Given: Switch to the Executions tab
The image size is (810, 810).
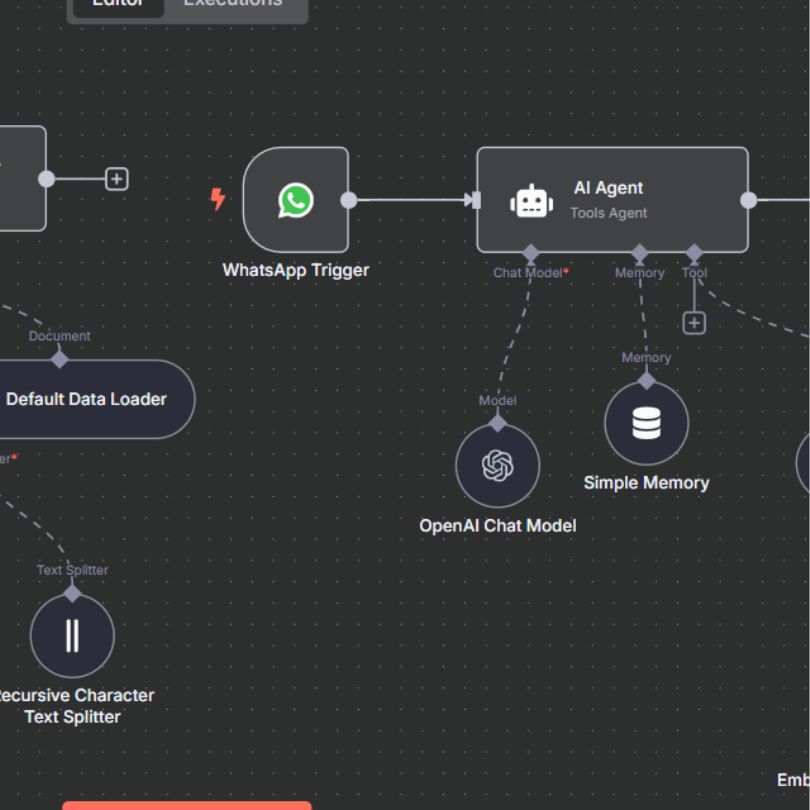Looking at the screenshot, I should (x=233, y=4).
